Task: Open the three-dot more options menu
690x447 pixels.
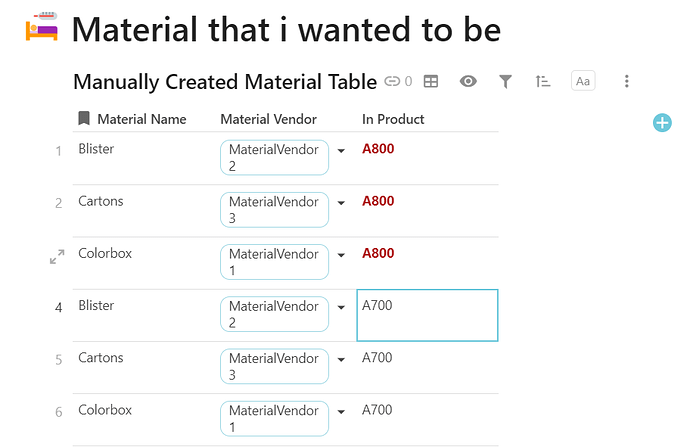Action: click(627, 82)
